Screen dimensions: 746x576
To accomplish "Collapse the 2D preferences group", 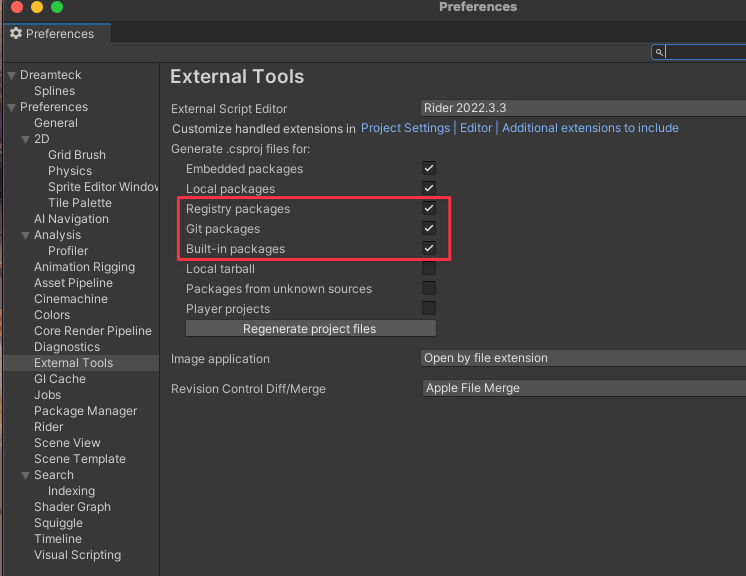I will point(25,139).
